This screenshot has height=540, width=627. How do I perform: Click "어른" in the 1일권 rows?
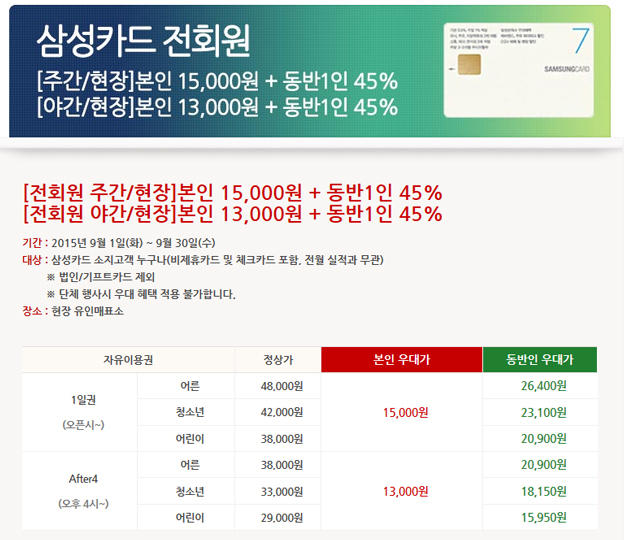[190, 386]
